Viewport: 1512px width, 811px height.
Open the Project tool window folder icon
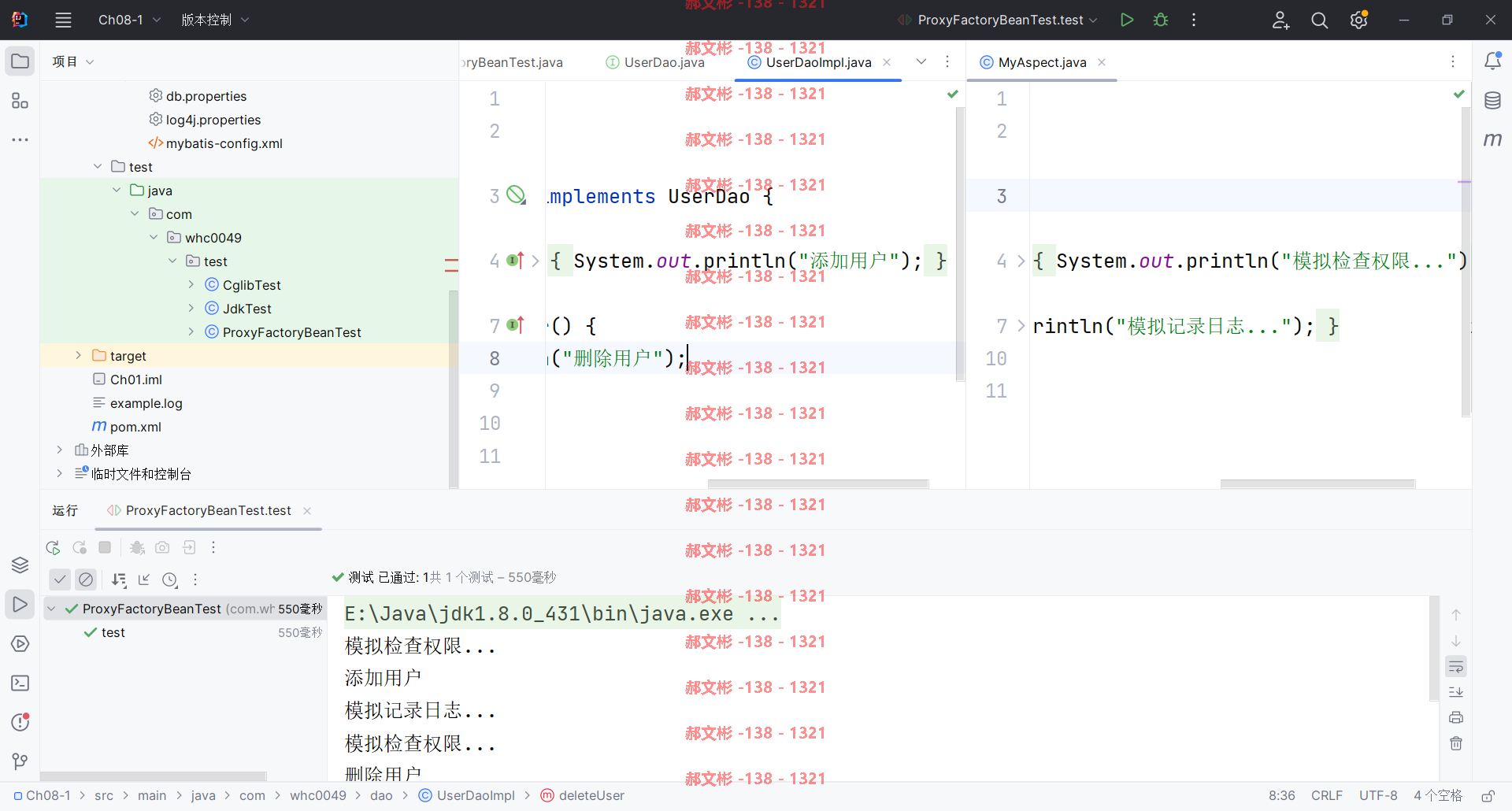click(20, 61)
